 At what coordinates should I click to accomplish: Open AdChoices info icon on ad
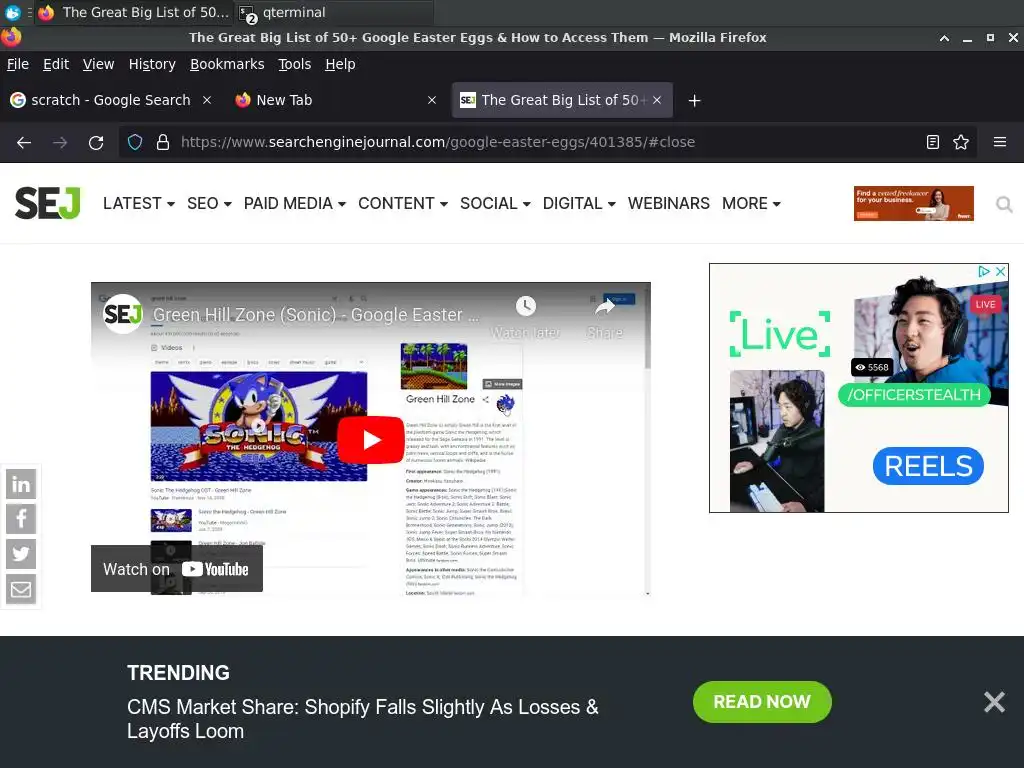(984, 272)
